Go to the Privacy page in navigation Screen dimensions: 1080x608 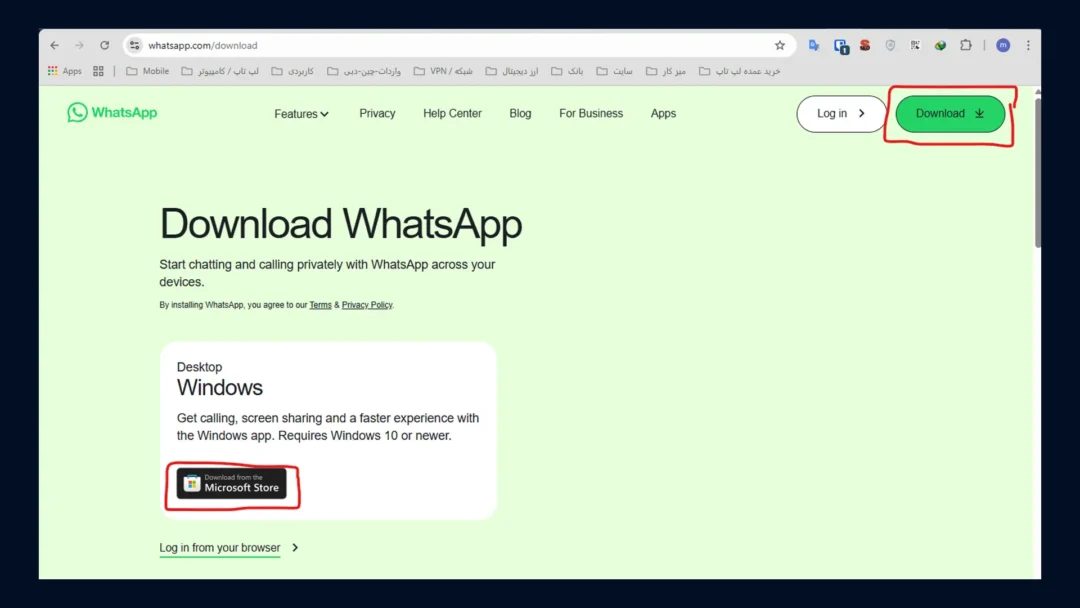(377, 113)
